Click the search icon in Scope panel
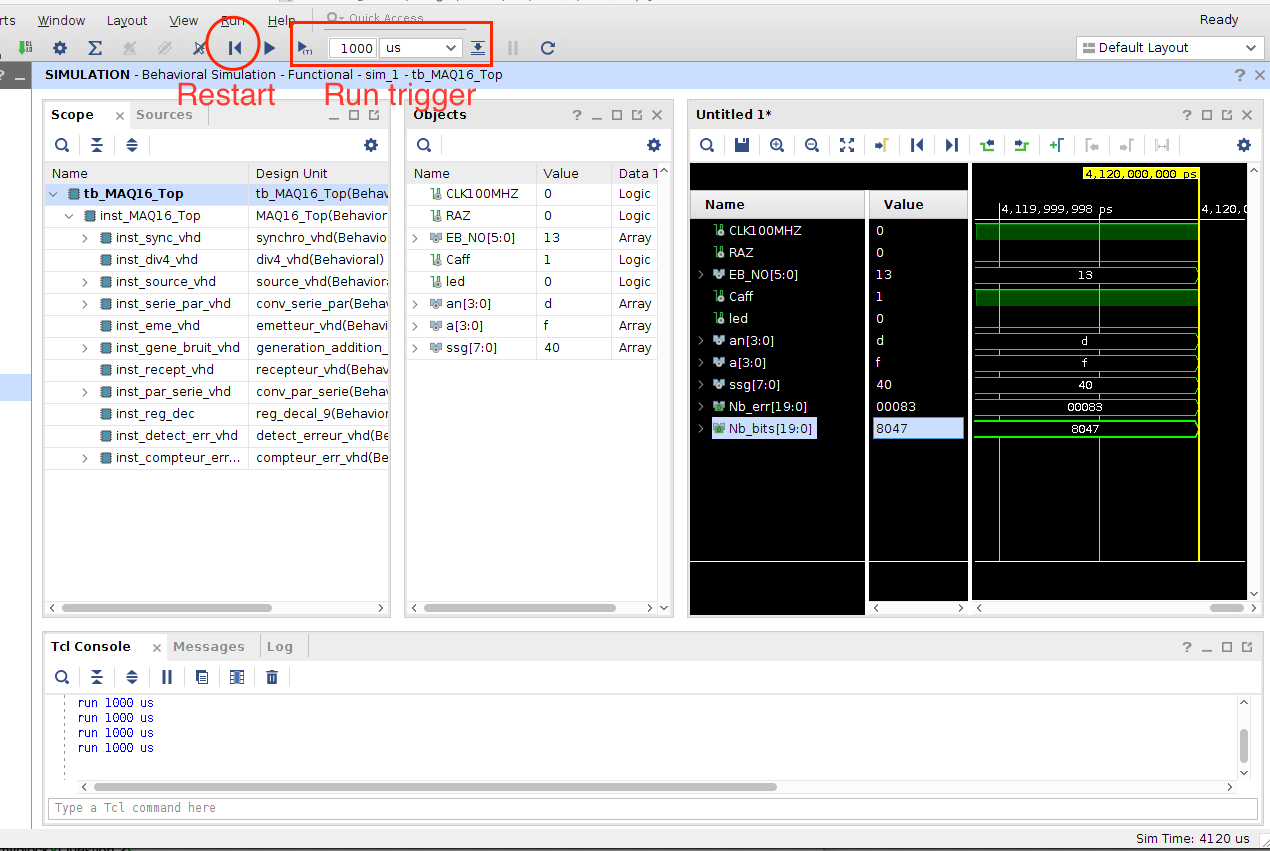 click(62, 145)
